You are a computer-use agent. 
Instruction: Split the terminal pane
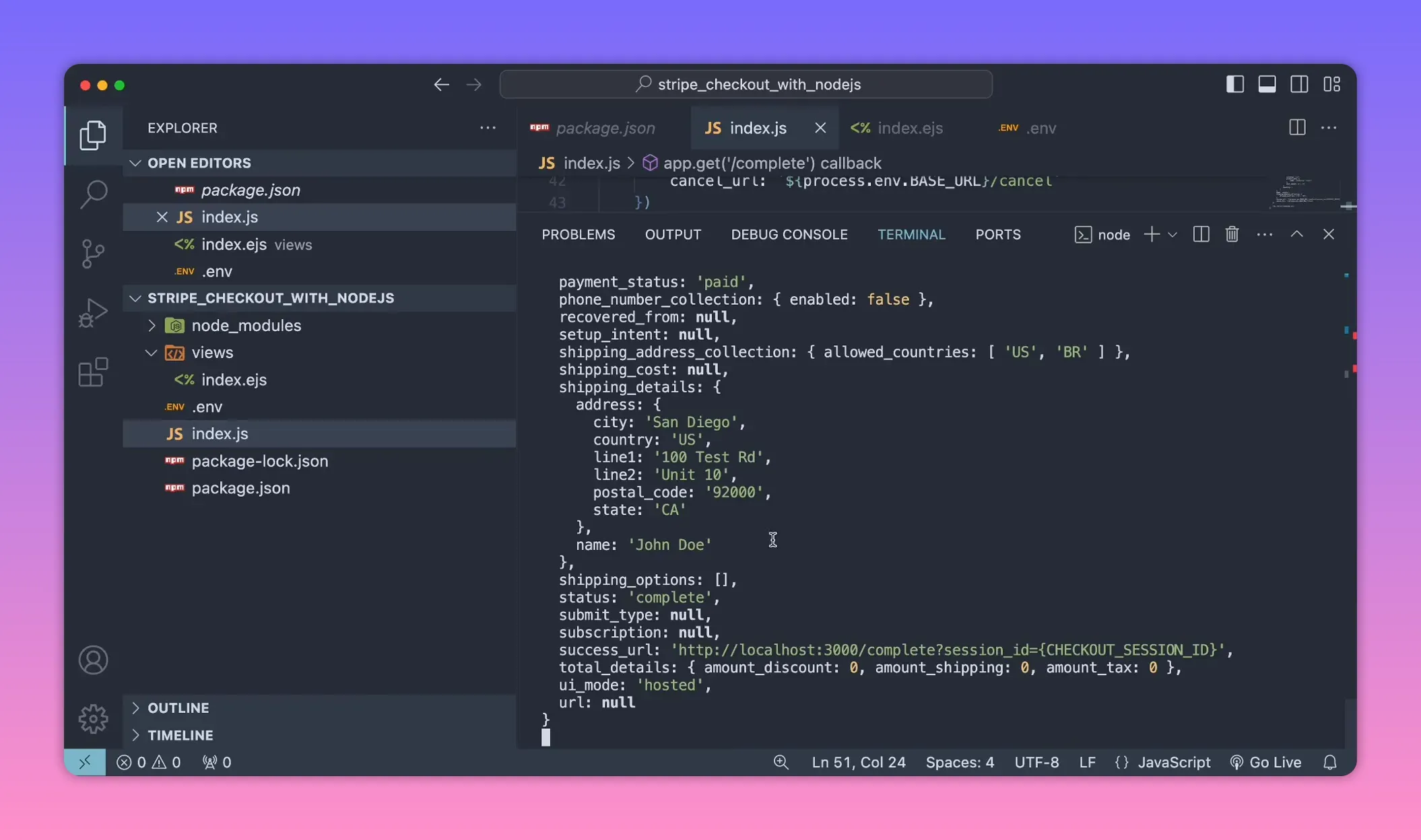tap(1201, 234)
